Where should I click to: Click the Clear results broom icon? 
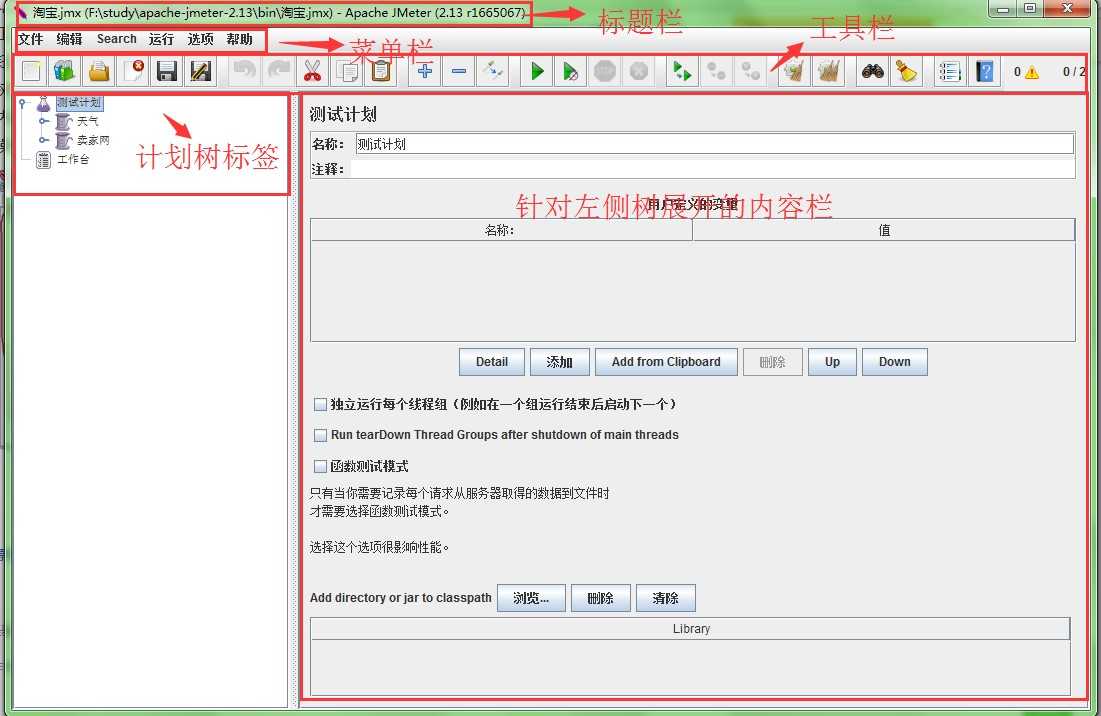pyautogui.click(x=794, y=71)
